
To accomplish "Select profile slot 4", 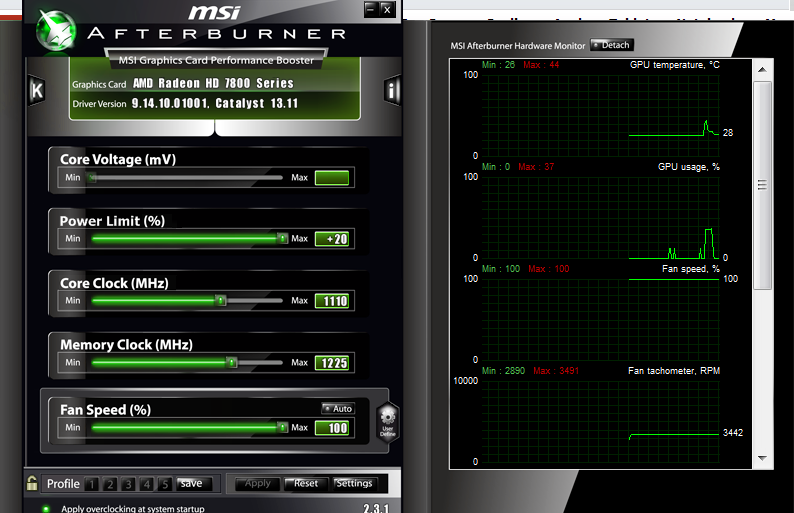I will coord(146,484).
